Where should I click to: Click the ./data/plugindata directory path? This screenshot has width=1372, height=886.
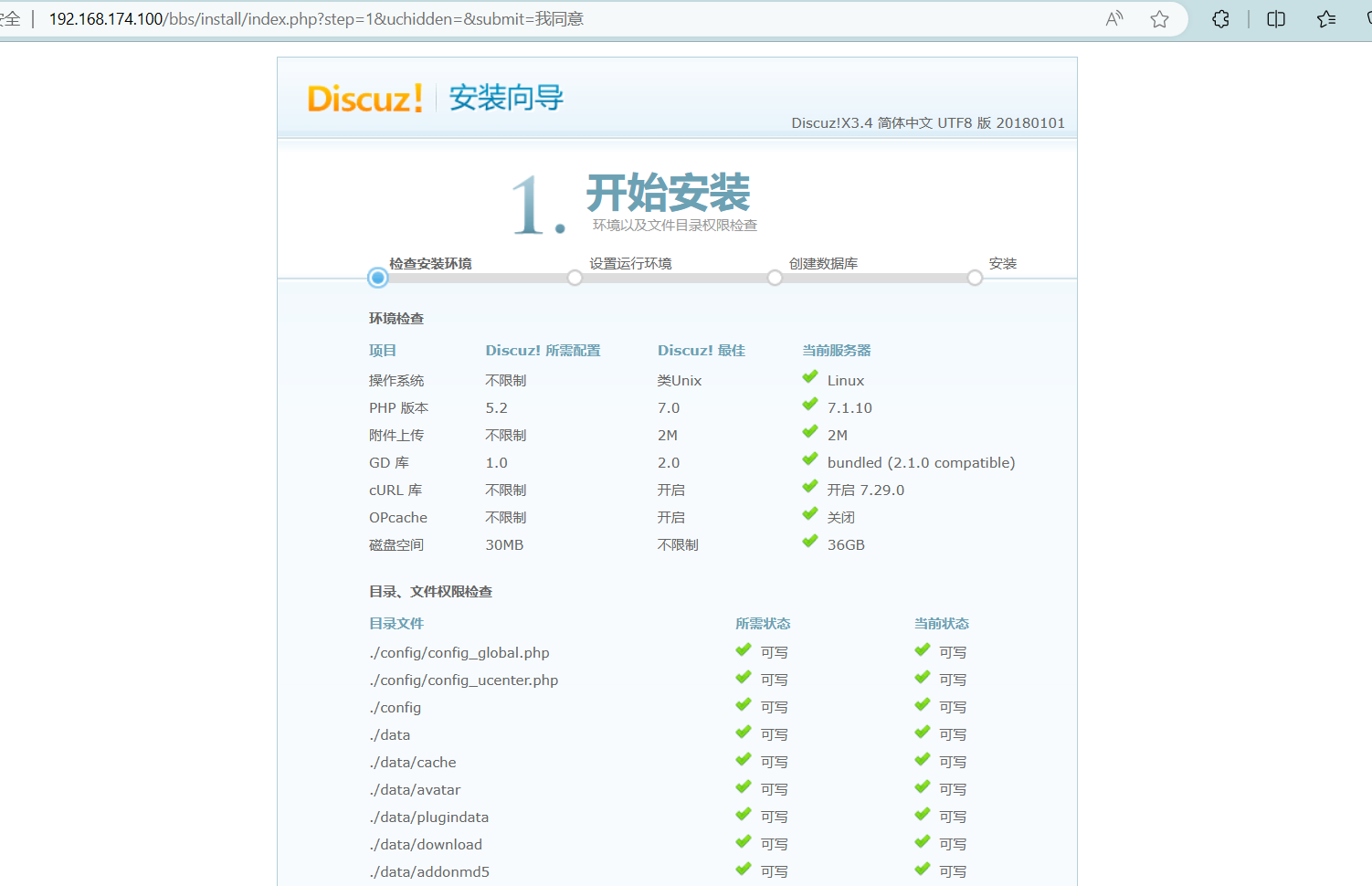[x=429, y=817]
